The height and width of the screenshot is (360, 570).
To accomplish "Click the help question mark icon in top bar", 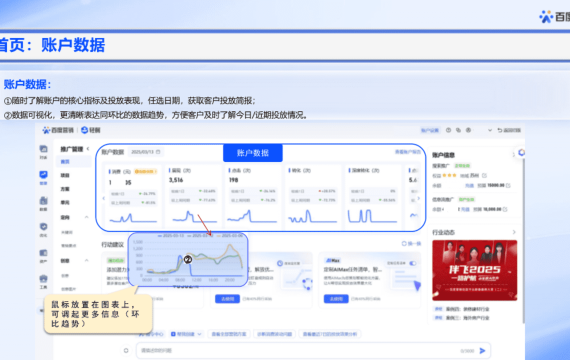I will tap(448, 130).
